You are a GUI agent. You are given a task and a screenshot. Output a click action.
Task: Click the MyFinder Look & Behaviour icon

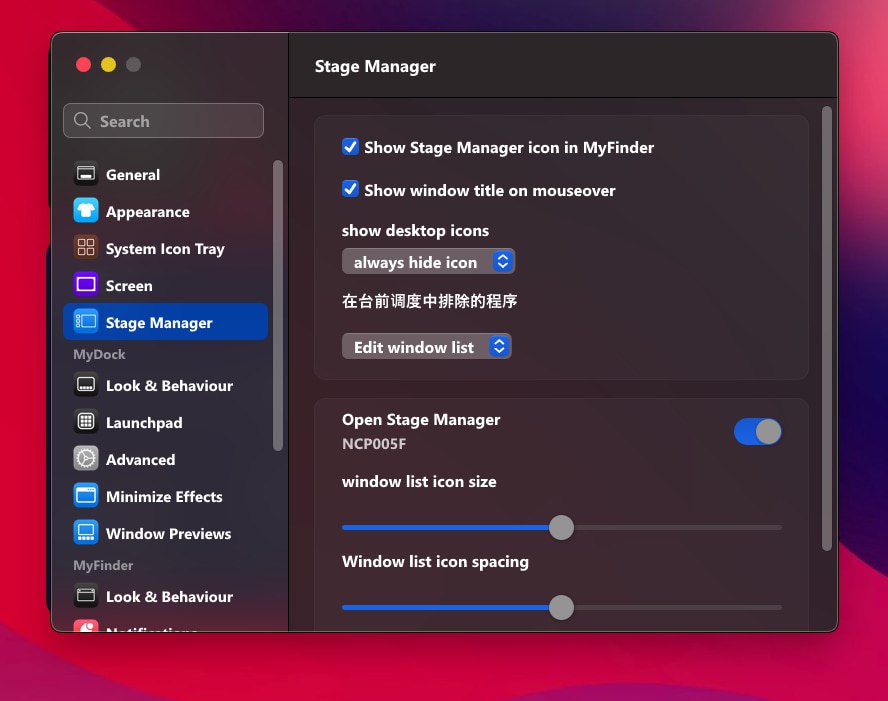pyautogui.click(x=86, y=596)
